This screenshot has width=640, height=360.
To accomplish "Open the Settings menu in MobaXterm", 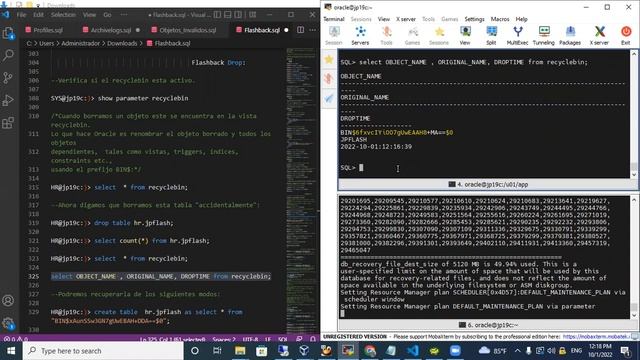I will (x=474, y=19).
